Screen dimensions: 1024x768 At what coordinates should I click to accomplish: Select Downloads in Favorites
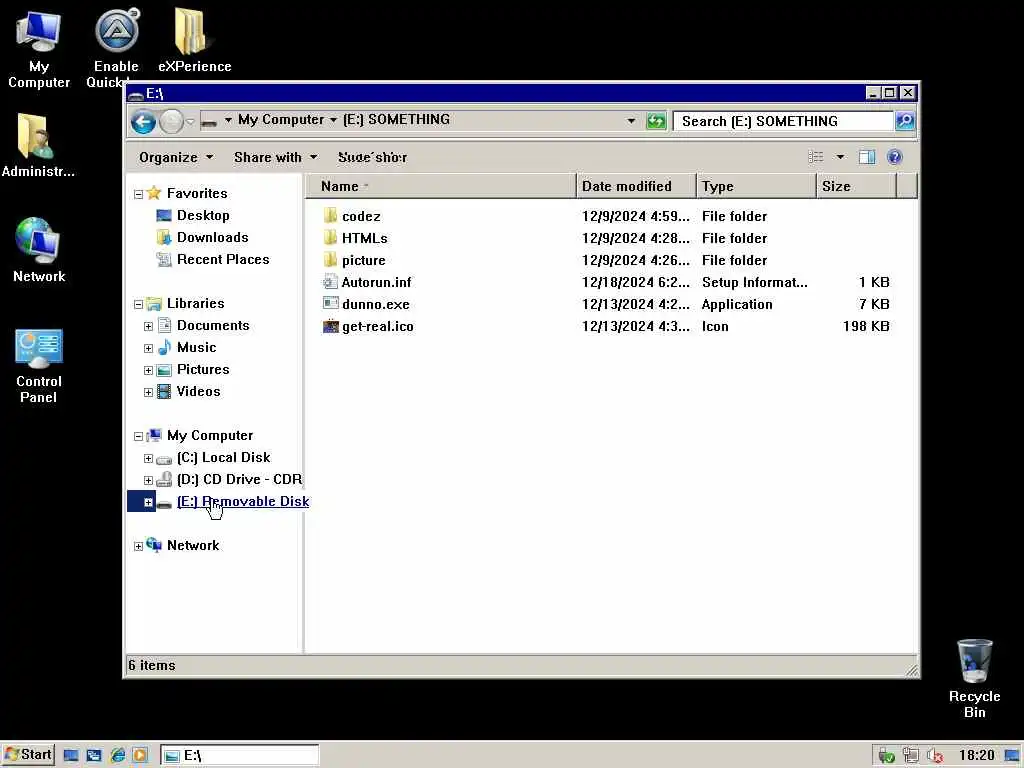click(202, 238)
